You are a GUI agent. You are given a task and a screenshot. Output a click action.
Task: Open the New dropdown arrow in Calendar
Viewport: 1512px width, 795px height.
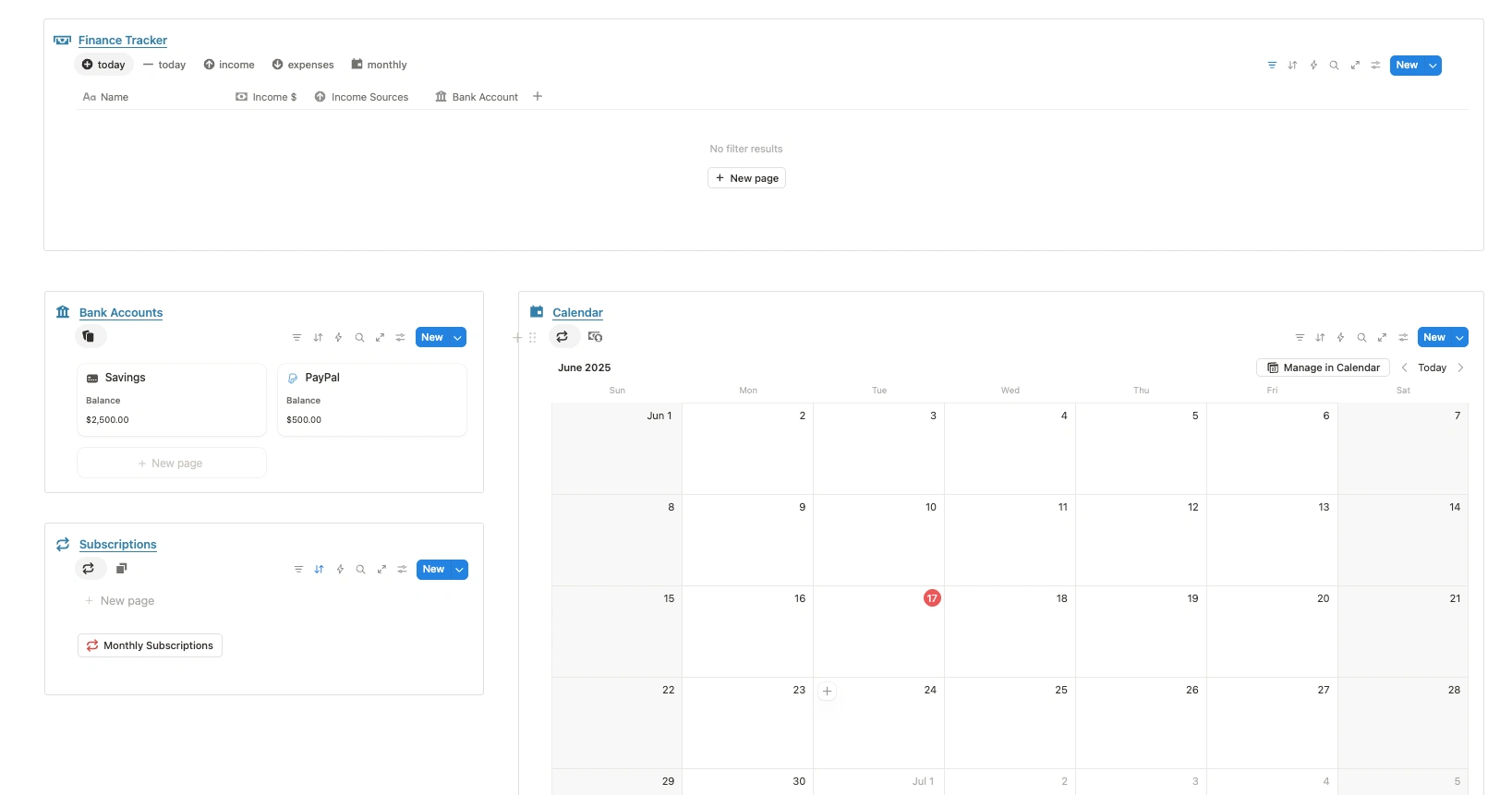[x=1459, y=338]
